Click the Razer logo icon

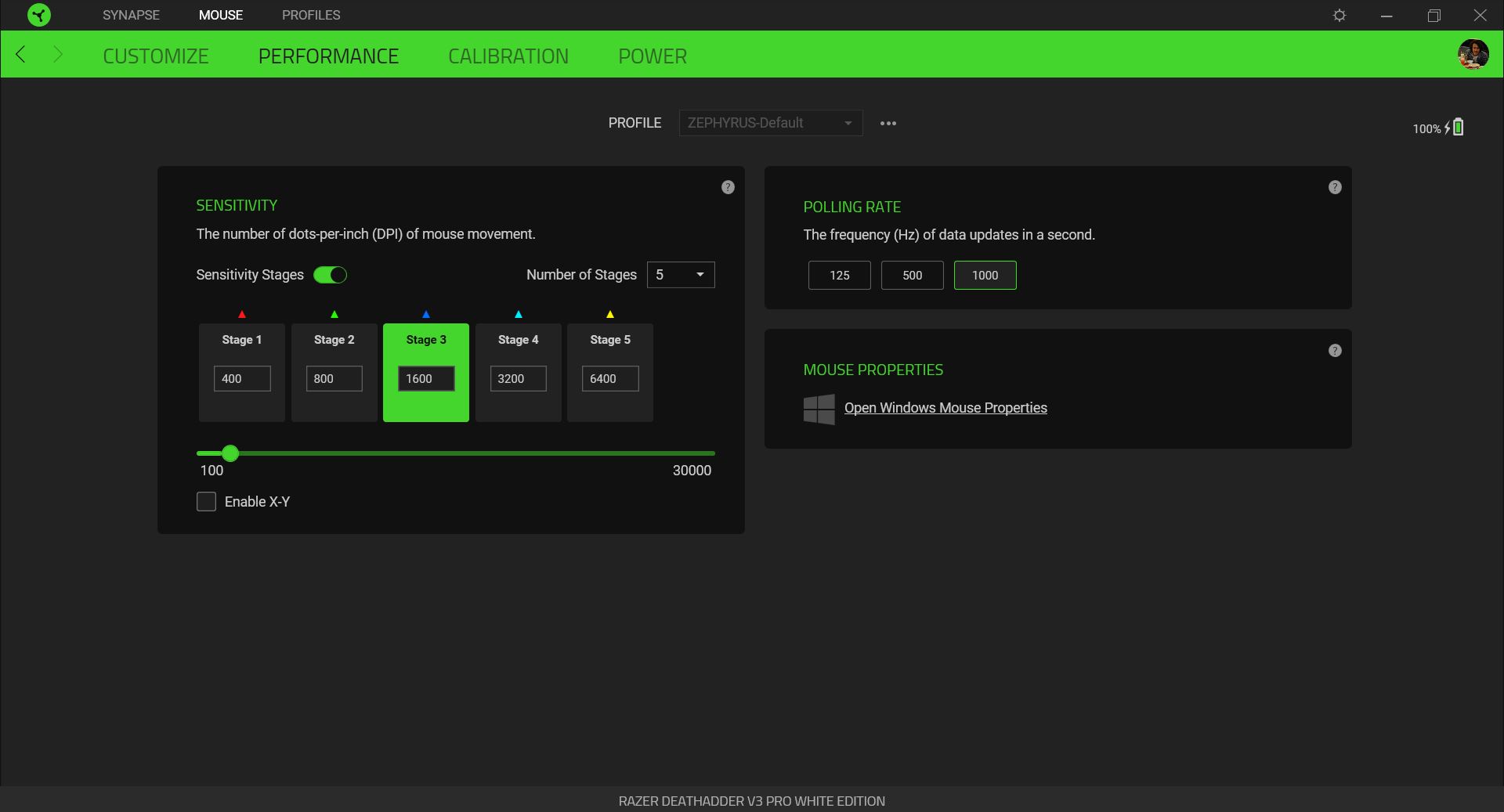[38, 15]
